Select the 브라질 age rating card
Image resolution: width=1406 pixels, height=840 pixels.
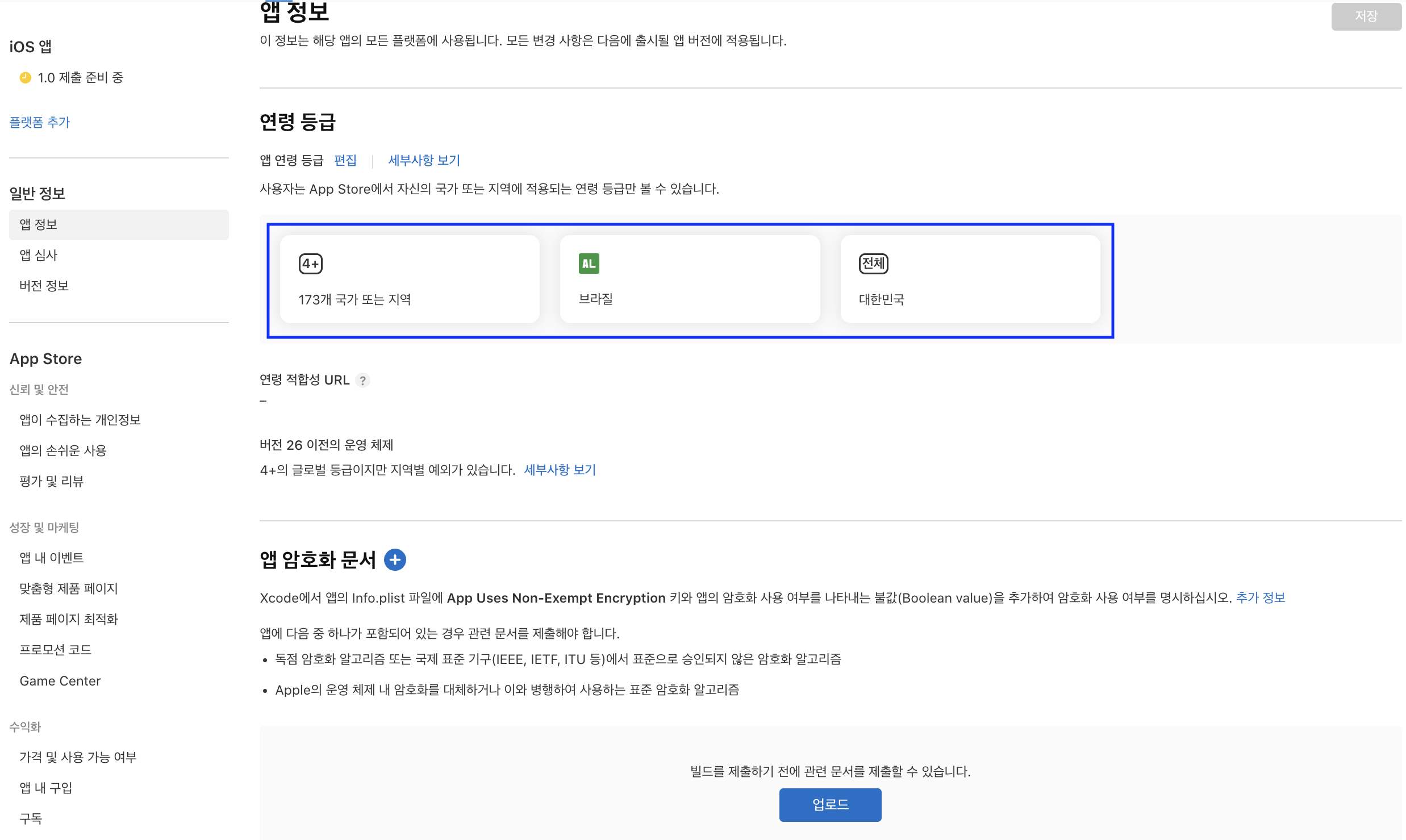pos(690,279)
